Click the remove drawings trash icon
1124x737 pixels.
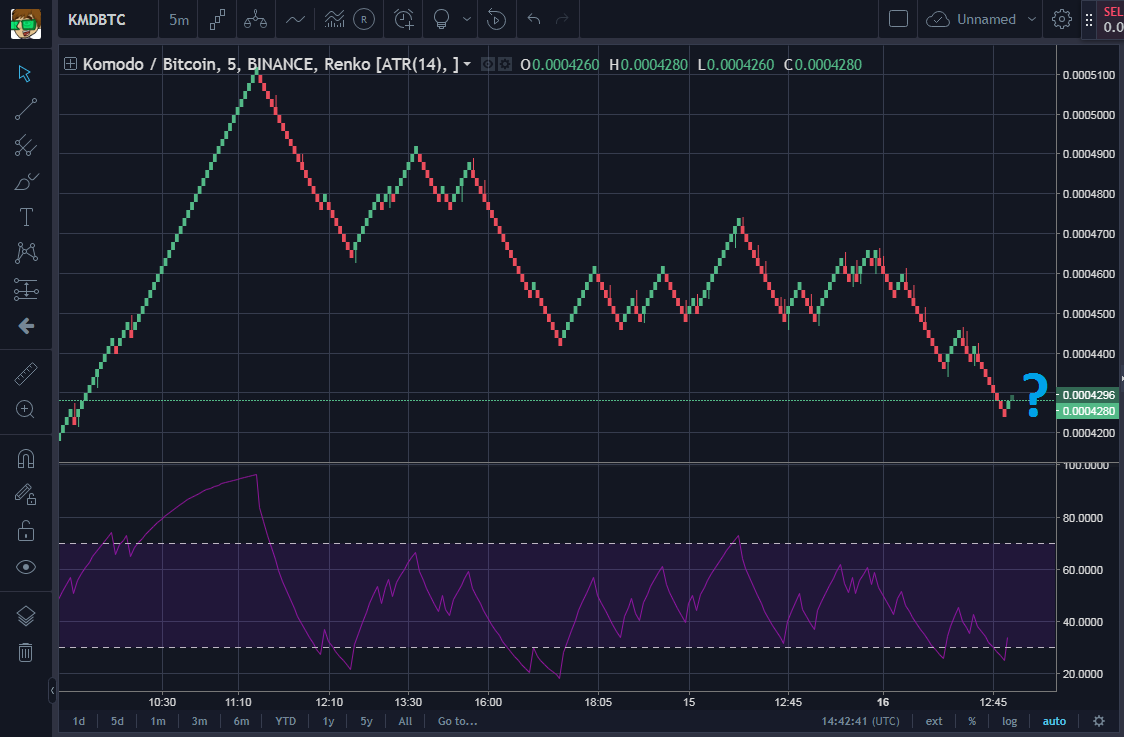(x=25, y=652)
